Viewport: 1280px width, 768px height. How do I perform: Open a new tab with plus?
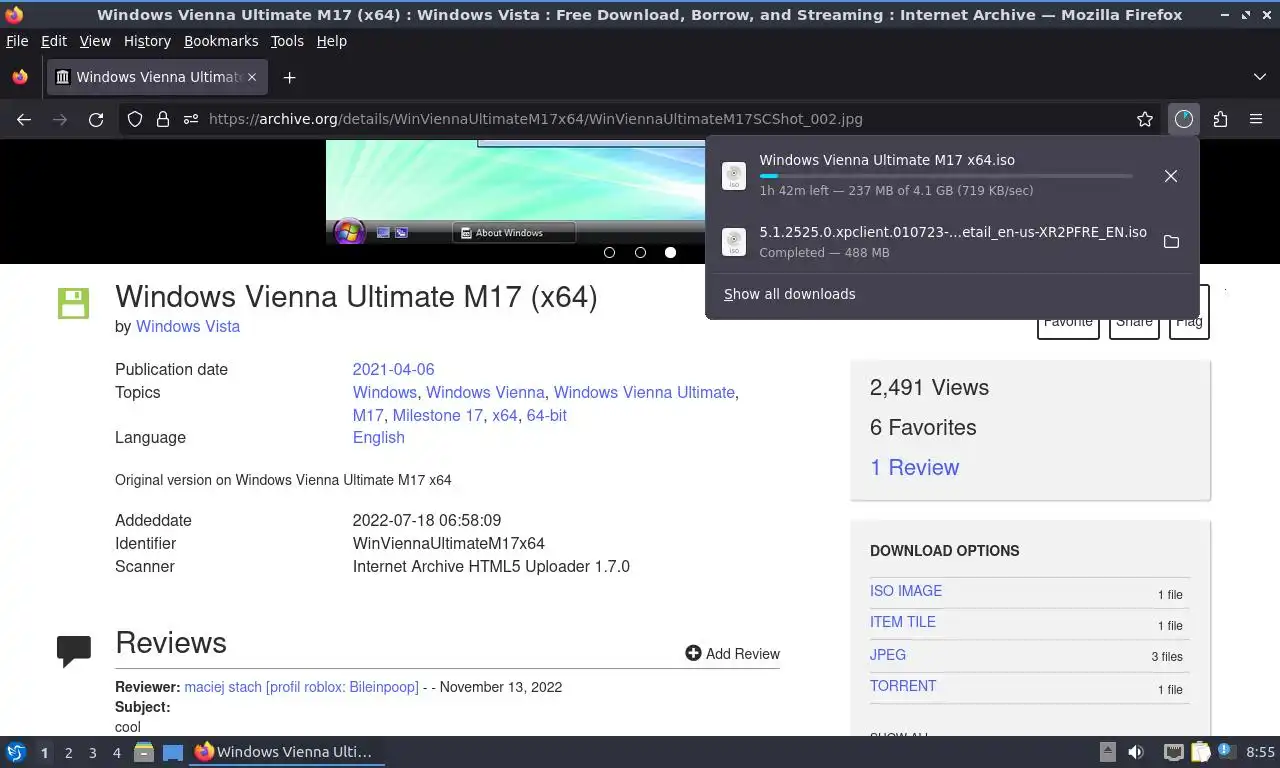pos(289,77)
